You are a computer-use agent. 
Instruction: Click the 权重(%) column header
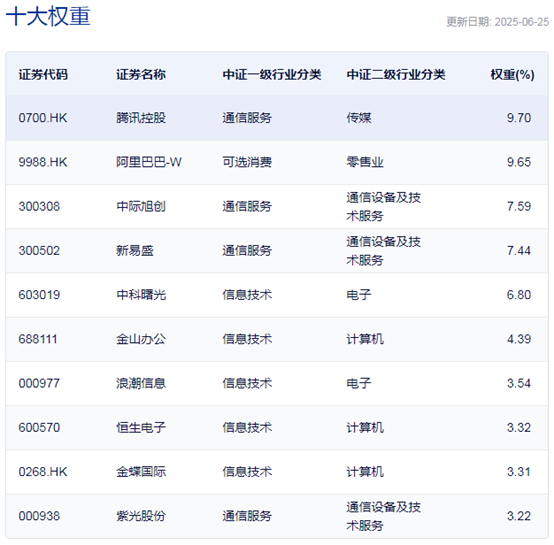(x=512, y=75)
